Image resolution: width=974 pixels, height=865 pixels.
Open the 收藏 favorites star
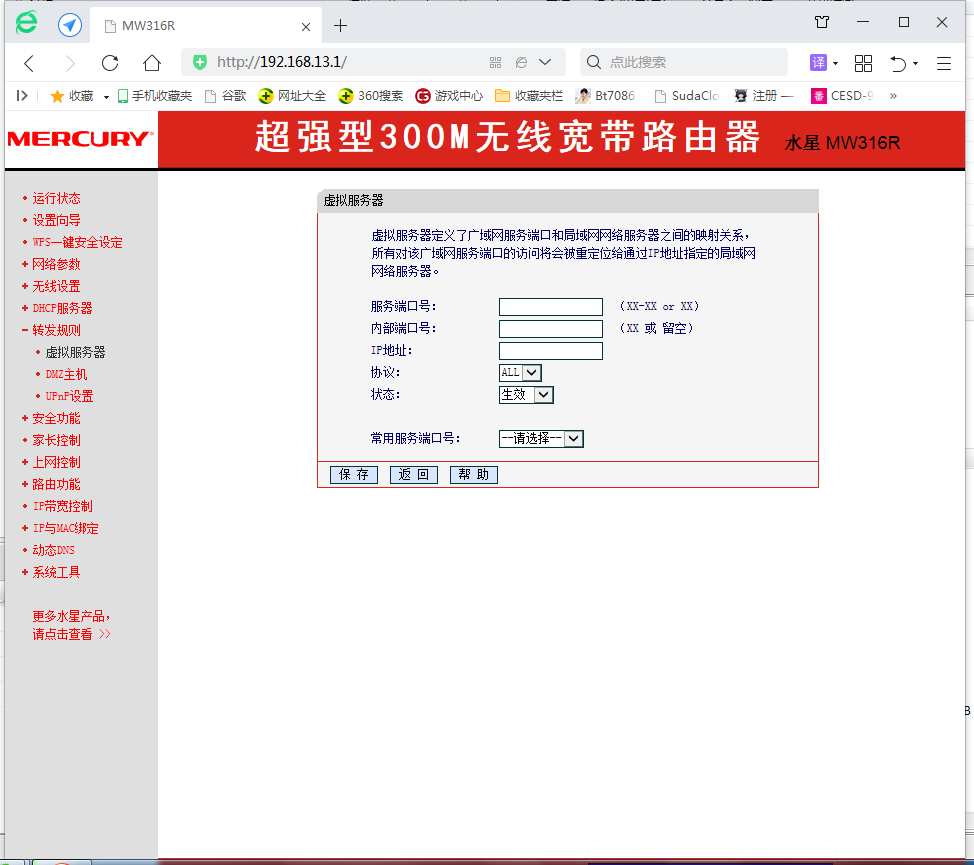(71, 96)
